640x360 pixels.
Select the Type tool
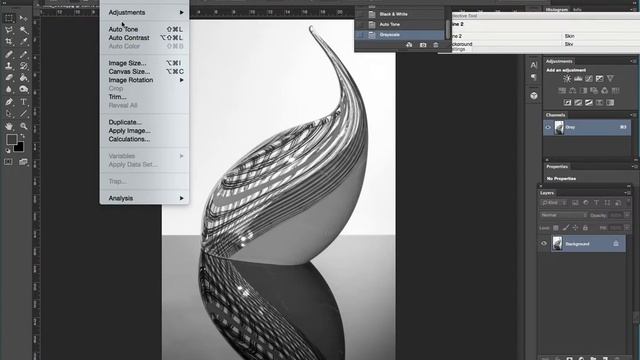pyautogui.click(x=24, y=102)
